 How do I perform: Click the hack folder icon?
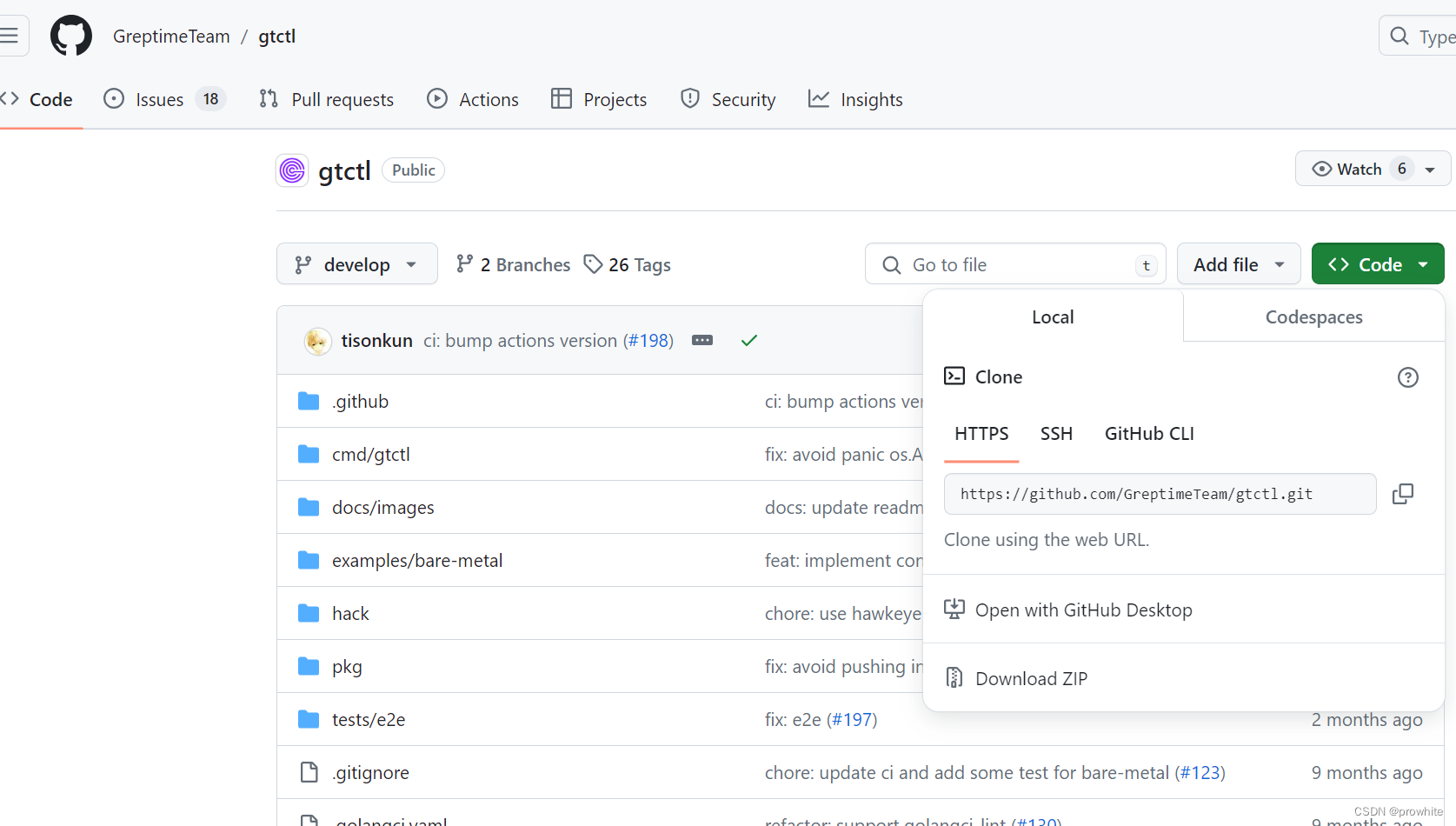[309, 613]
